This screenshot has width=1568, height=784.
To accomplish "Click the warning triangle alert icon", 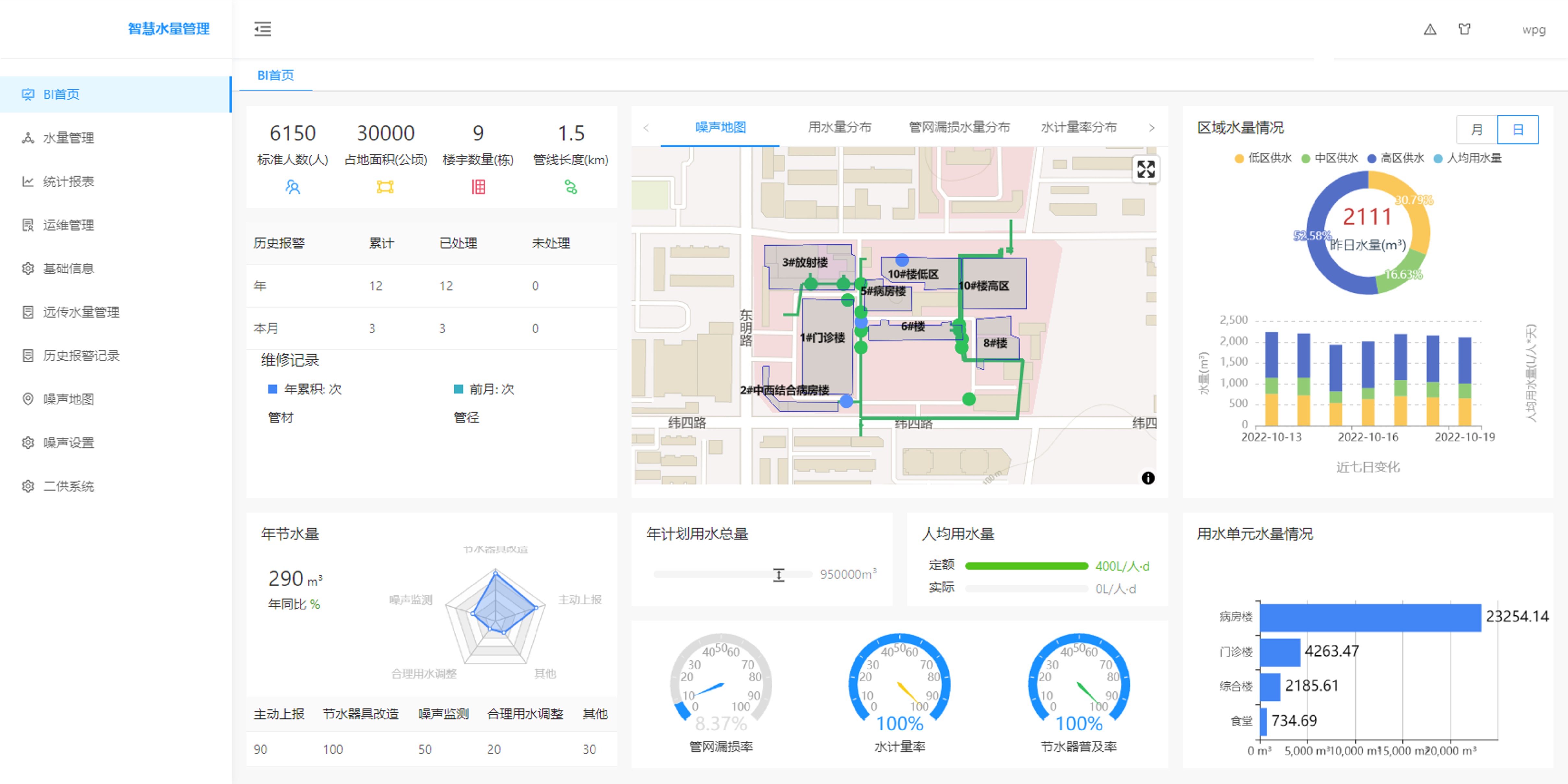I will [x=1430, y=29].
